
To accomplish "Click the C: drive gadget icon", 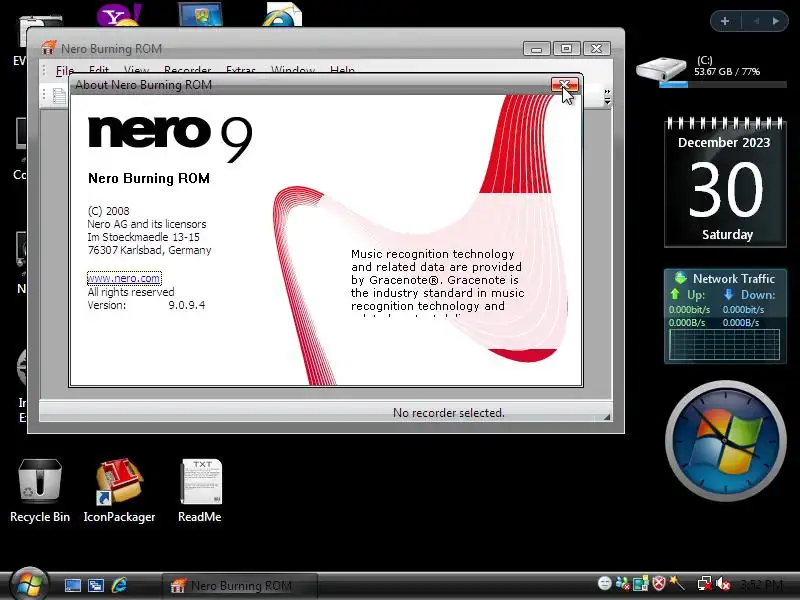I will [x=662, y=68].
